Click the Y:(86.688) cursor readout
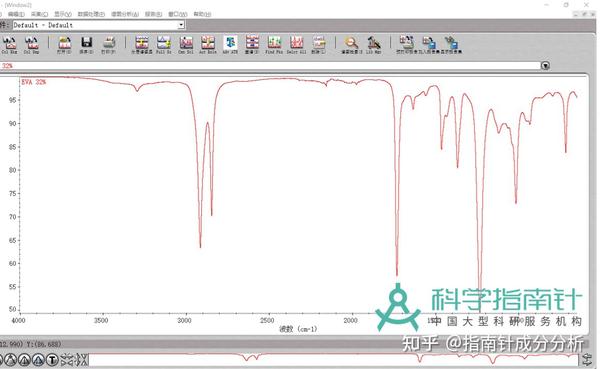This screenshot has width=600, height=369. (44, 344)
